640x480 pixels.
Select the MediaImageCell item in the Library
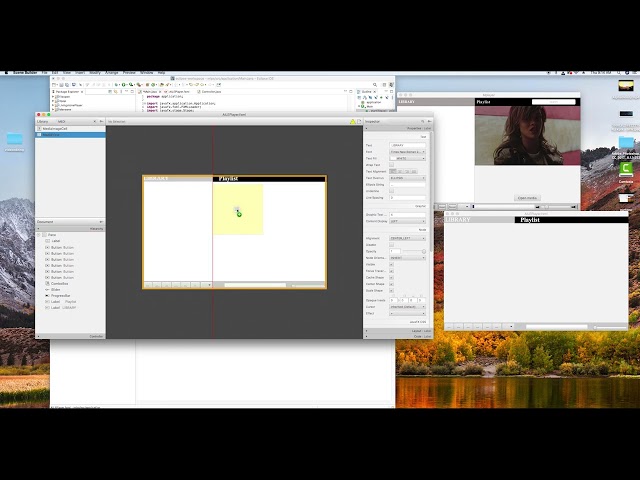click(x=70, y=129)
